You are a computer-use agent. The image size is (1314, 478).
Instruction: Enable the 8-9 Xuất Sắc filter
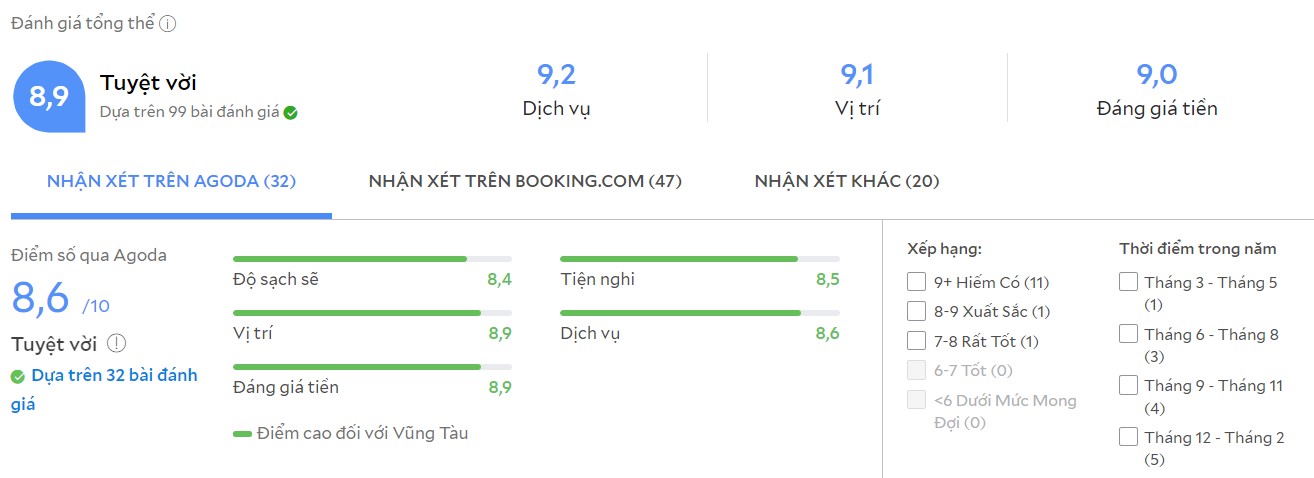click(916, 311)
